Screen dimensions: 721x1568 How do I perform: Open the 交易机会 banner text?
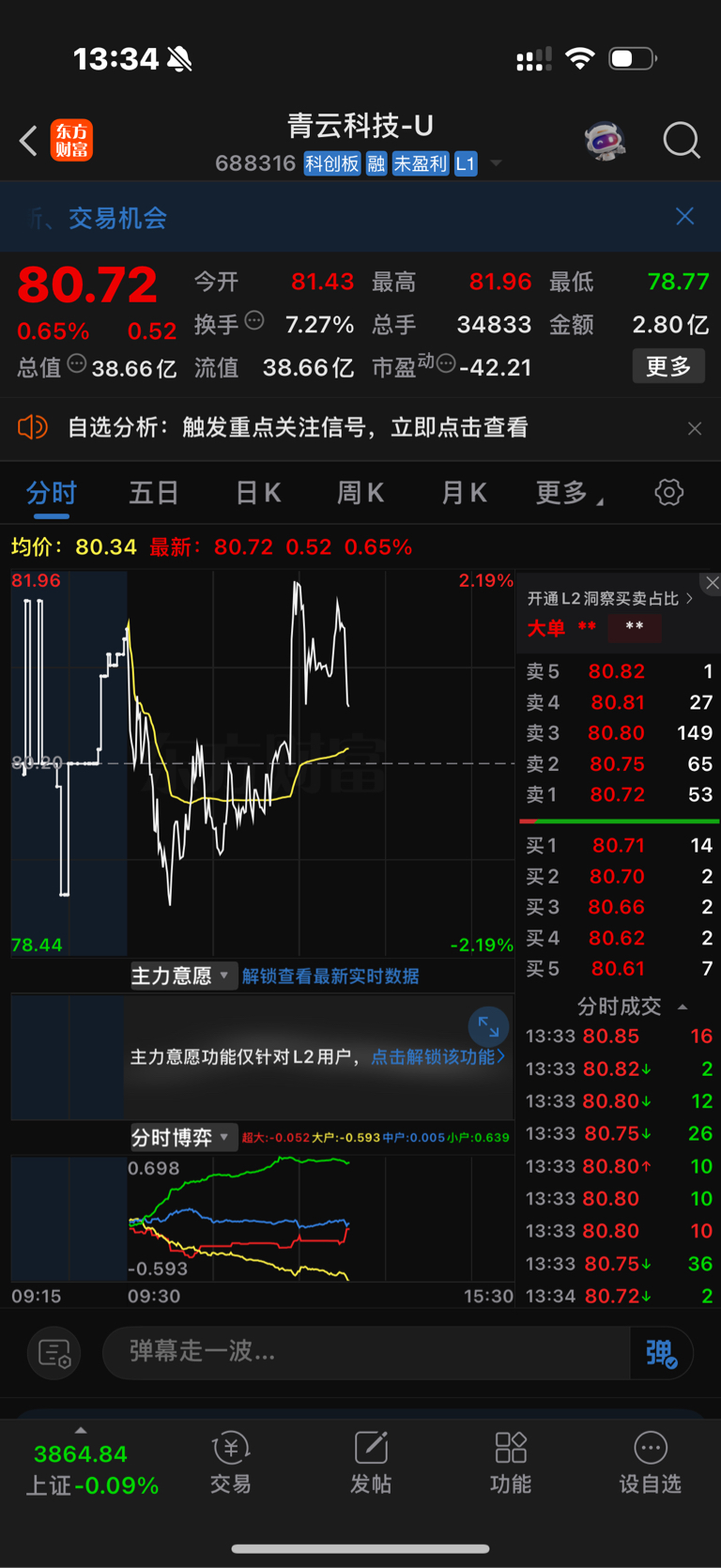tap(117, 218)
